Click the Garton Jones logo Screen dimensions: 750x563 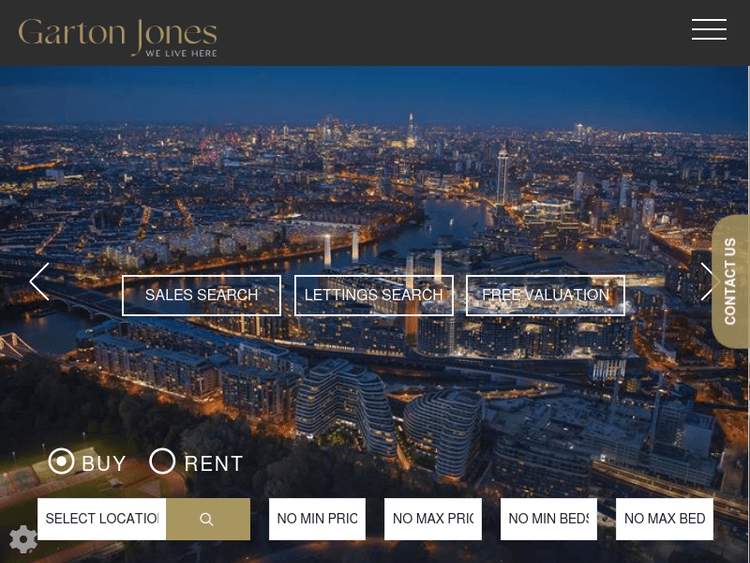coord(118,37)
